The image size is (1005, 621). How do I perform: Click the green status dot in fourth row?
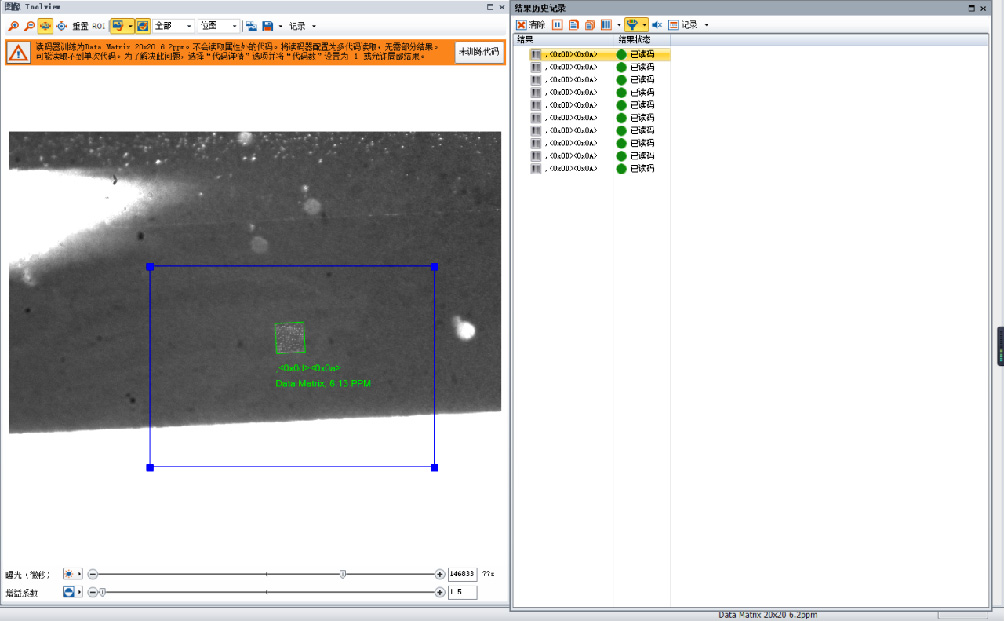[x=621, y=92]
